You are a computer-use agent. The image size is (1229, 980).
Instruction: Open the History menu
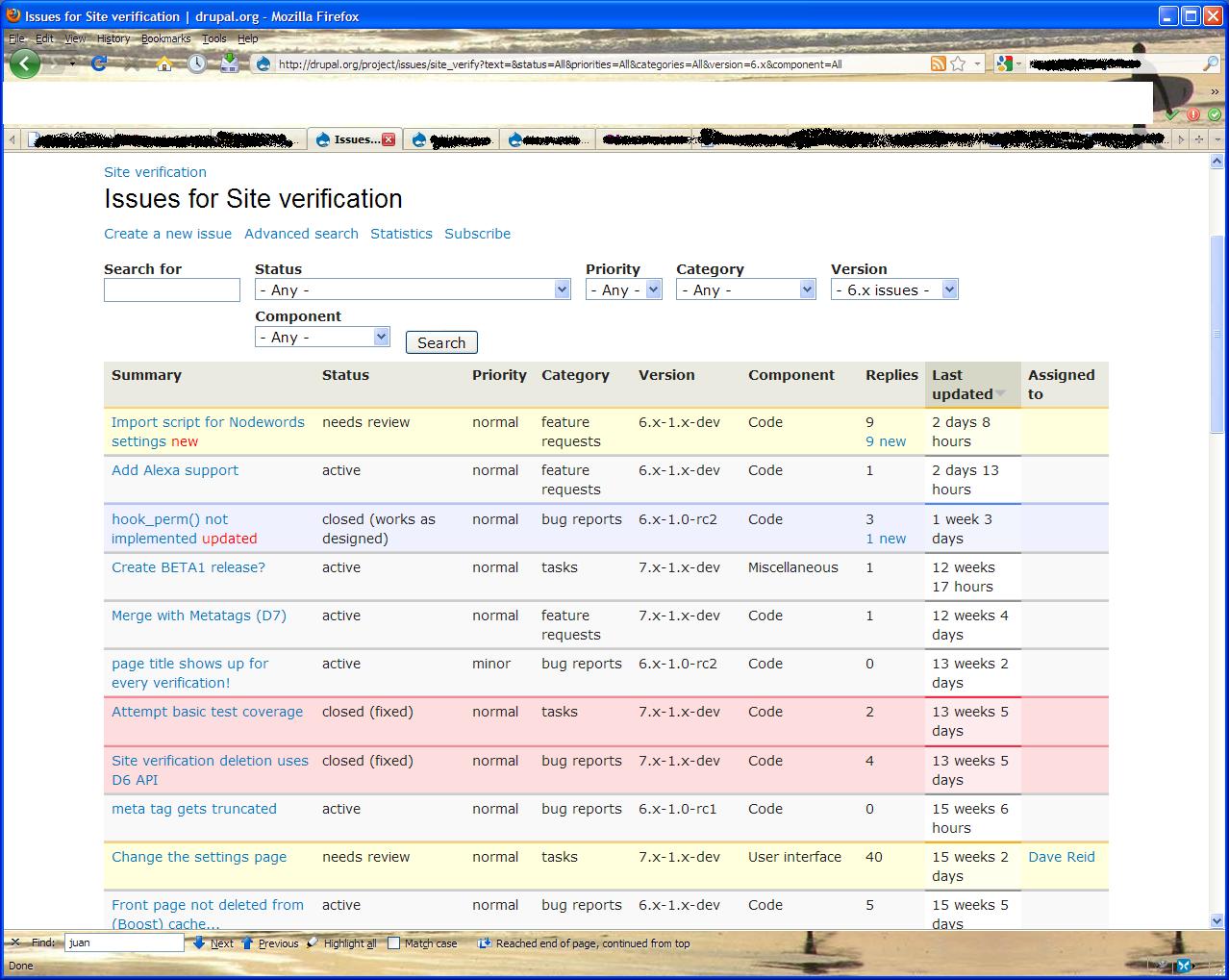[x=113, y=38]
